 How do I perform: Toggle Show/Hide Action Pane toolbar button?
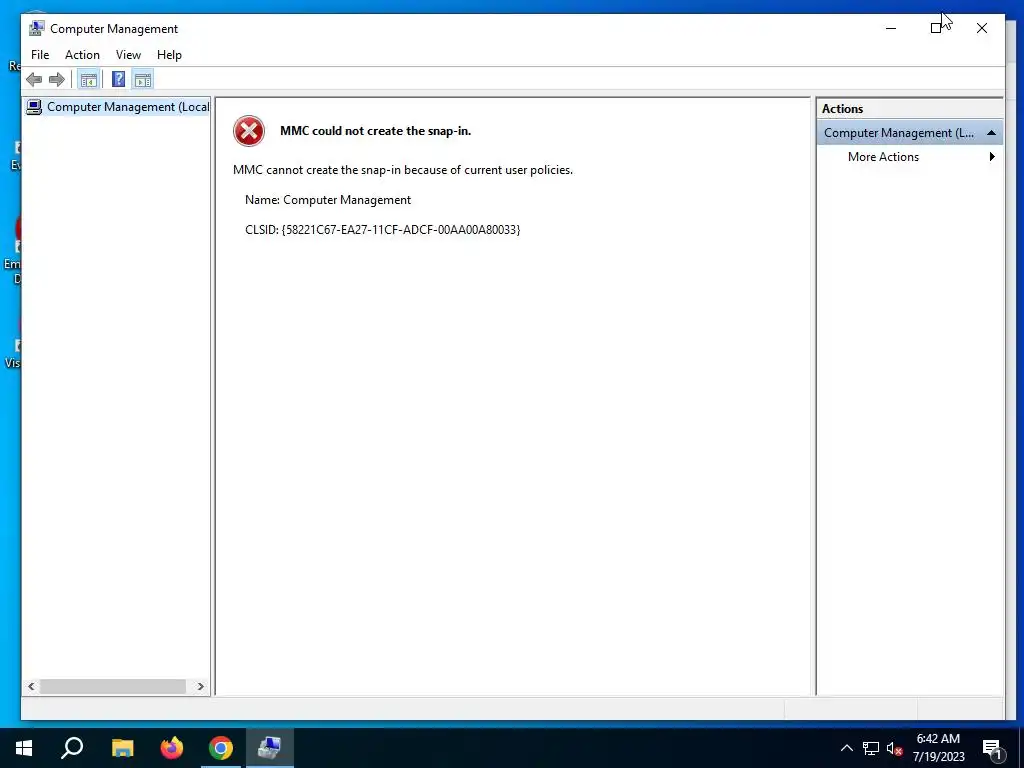[142, 80]
